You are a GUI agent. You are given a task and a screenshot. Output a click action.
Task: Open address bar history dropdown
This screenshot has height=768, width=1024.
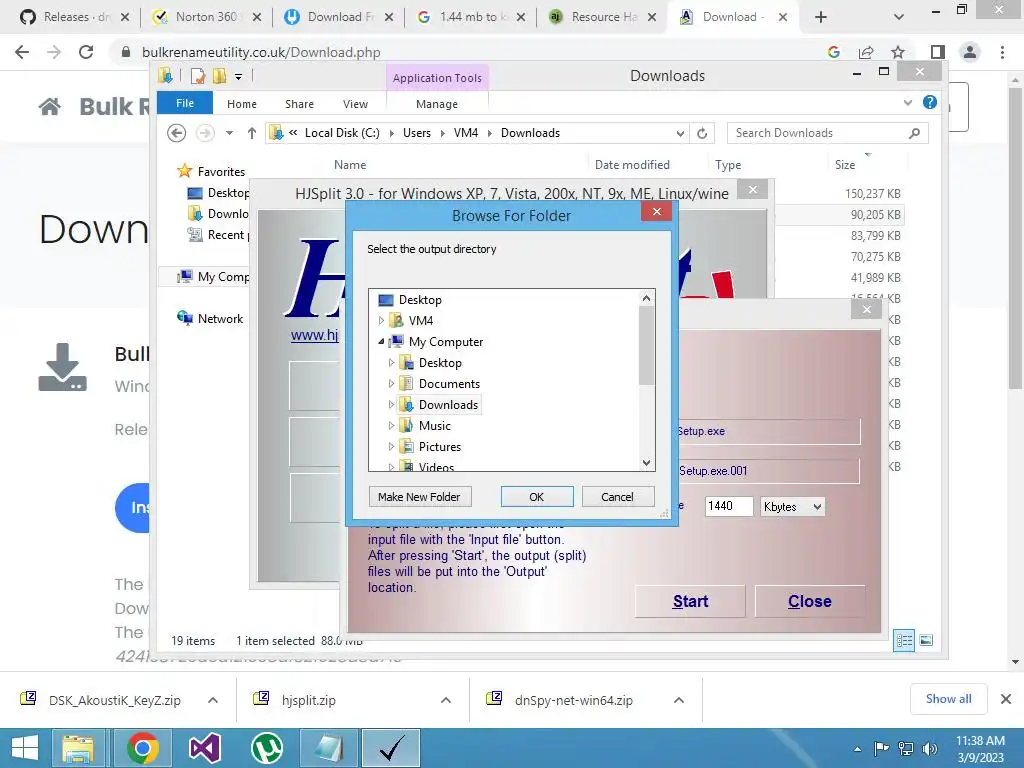tap(680, 133)
